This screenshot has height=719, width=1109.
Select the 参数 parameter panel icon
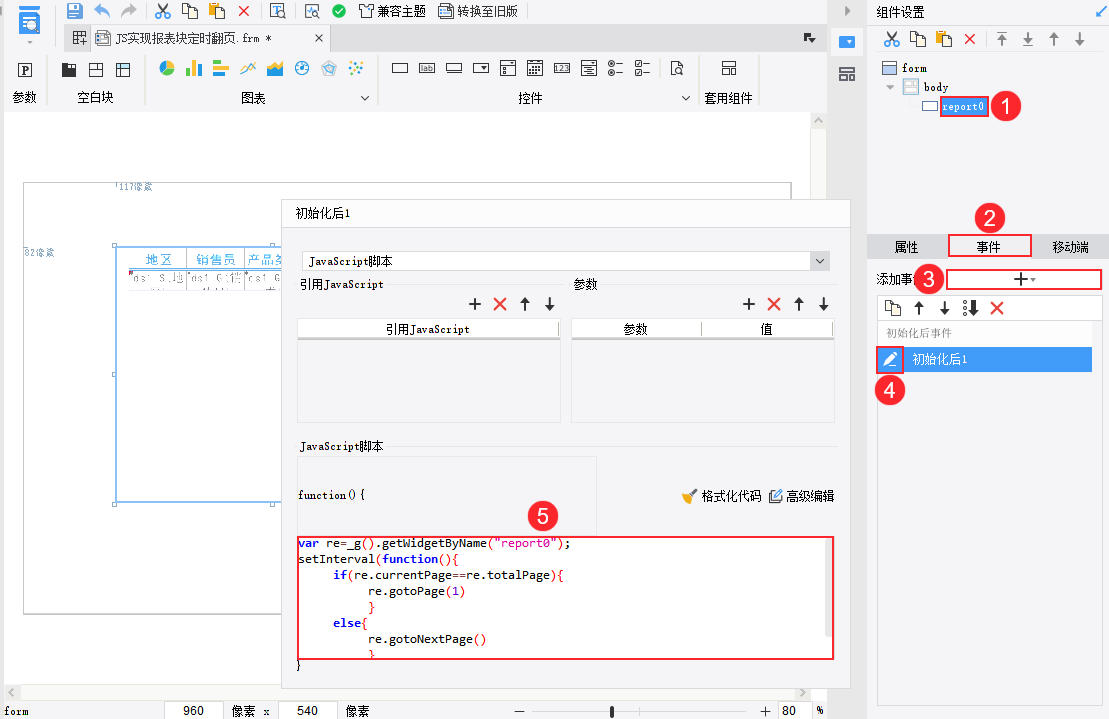(x=25, y=69)
